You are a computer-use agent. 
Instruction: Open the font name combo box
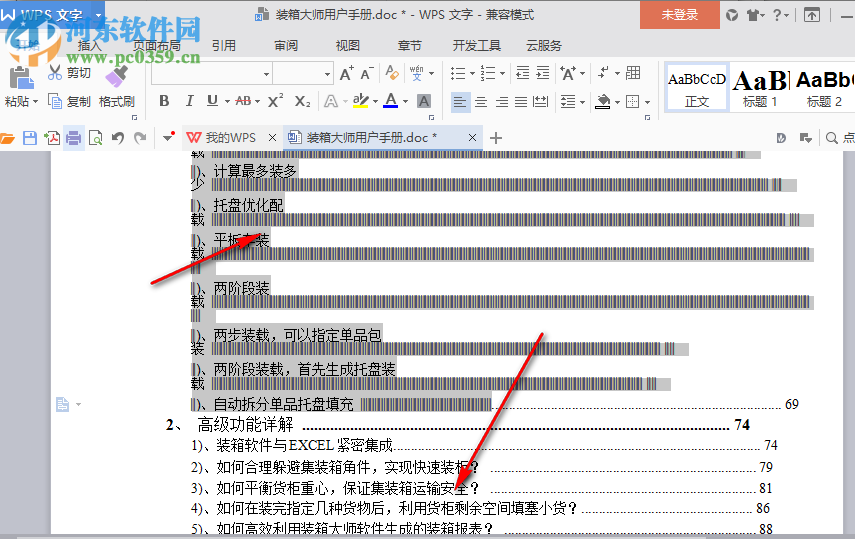pyautogui.click(x=212, y=74)
